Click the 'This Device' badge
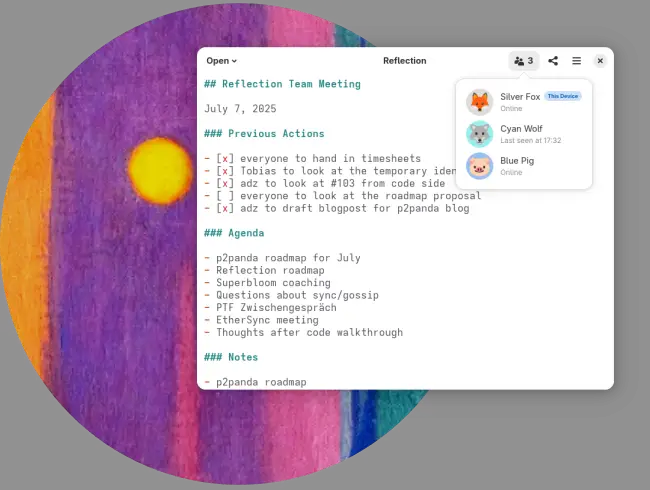This screenshot has width=650, height=490. [x=562, y=97]
